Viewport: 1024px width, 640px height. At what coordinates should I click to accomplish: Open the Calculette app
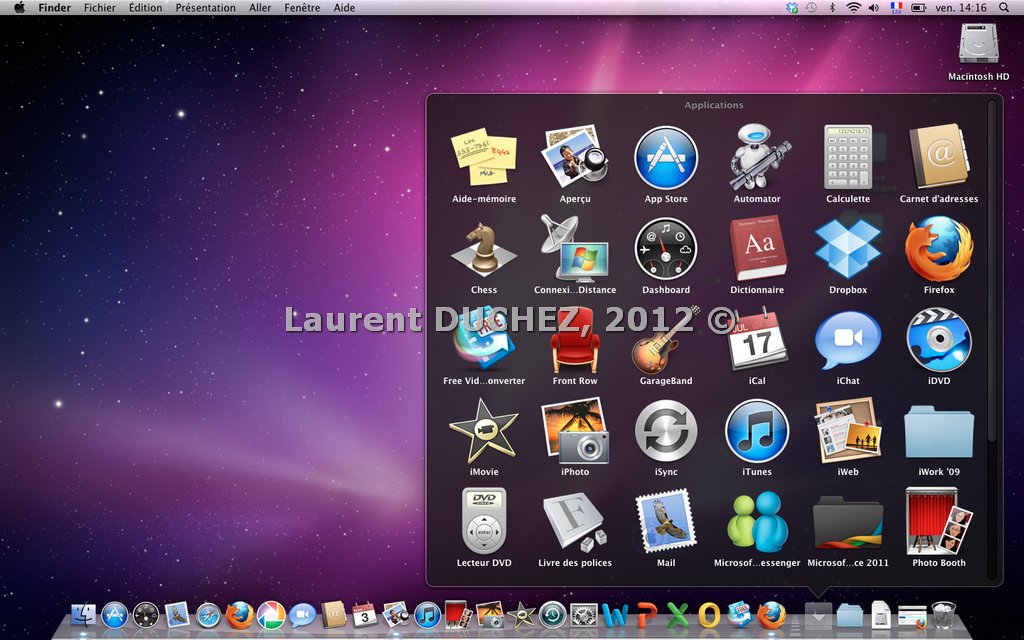(848, 157)
